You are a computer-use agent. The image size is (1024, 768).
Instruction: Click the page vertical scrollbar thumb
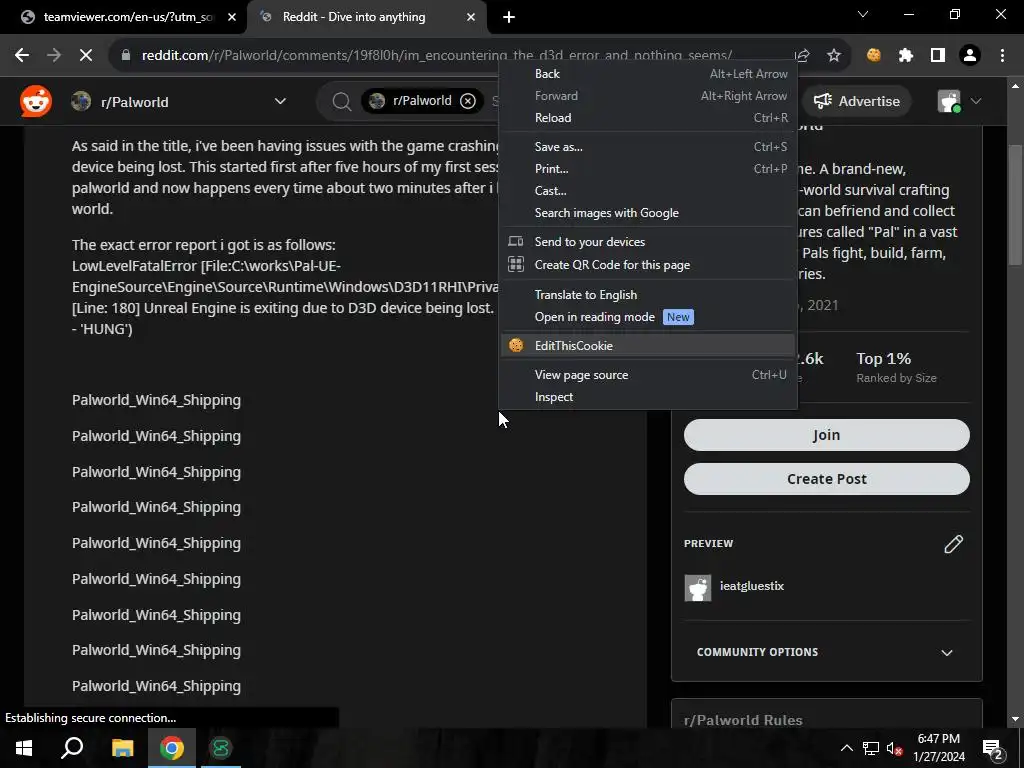point(1015,204)
